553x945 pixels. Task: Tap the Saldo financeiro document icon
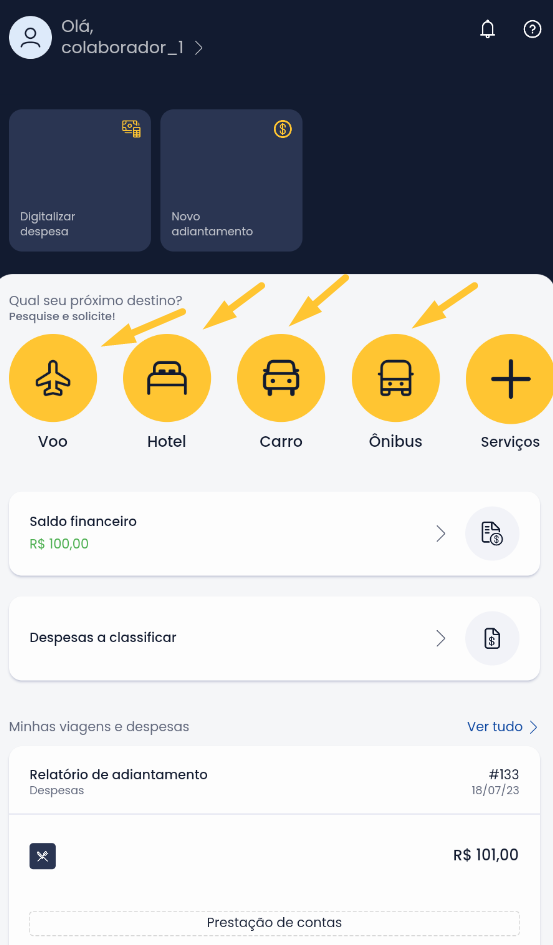coord(492,533)
